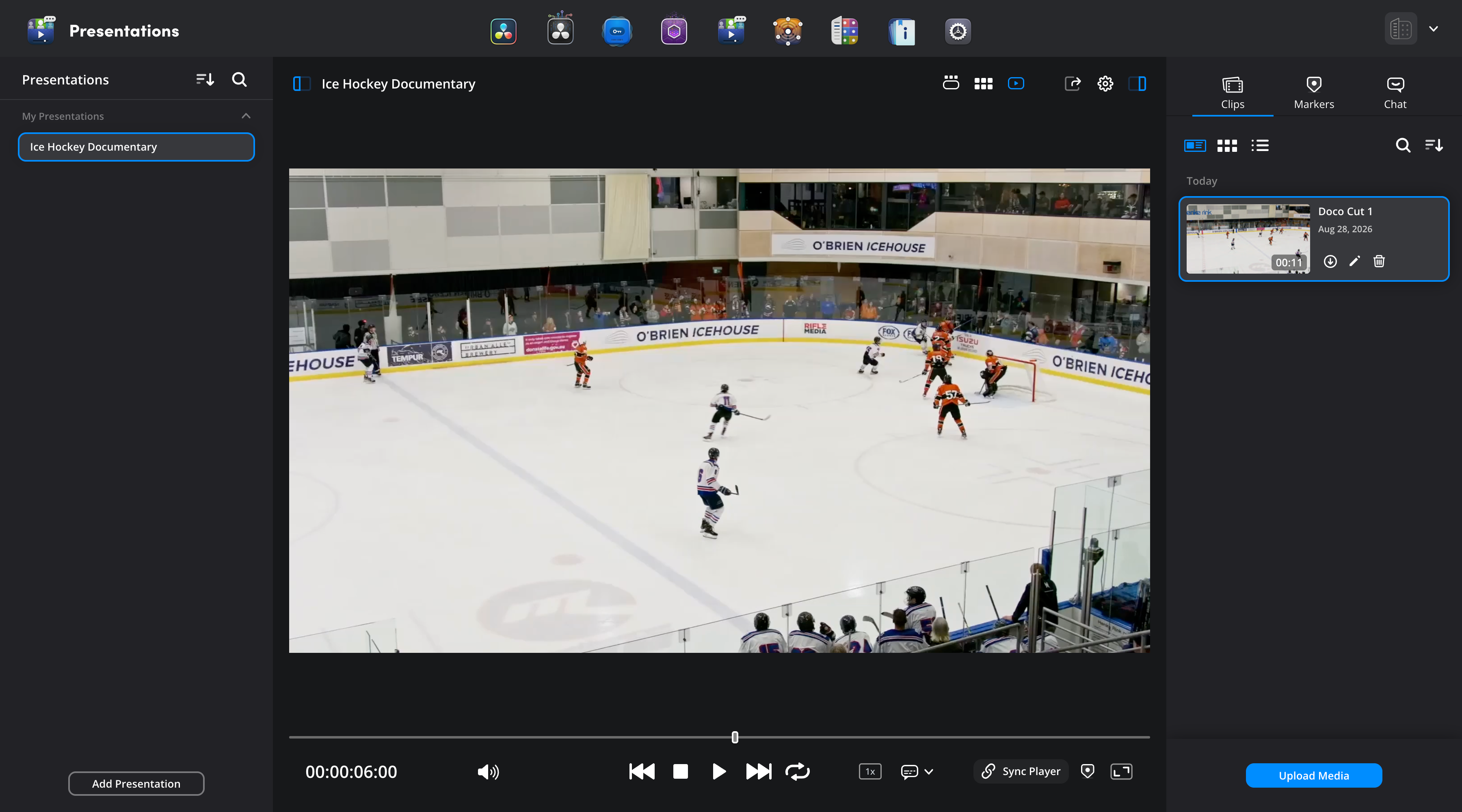The width and height of the screenshot is (1462, 812).
Task: Select list view for clips
Action: 1260,146
